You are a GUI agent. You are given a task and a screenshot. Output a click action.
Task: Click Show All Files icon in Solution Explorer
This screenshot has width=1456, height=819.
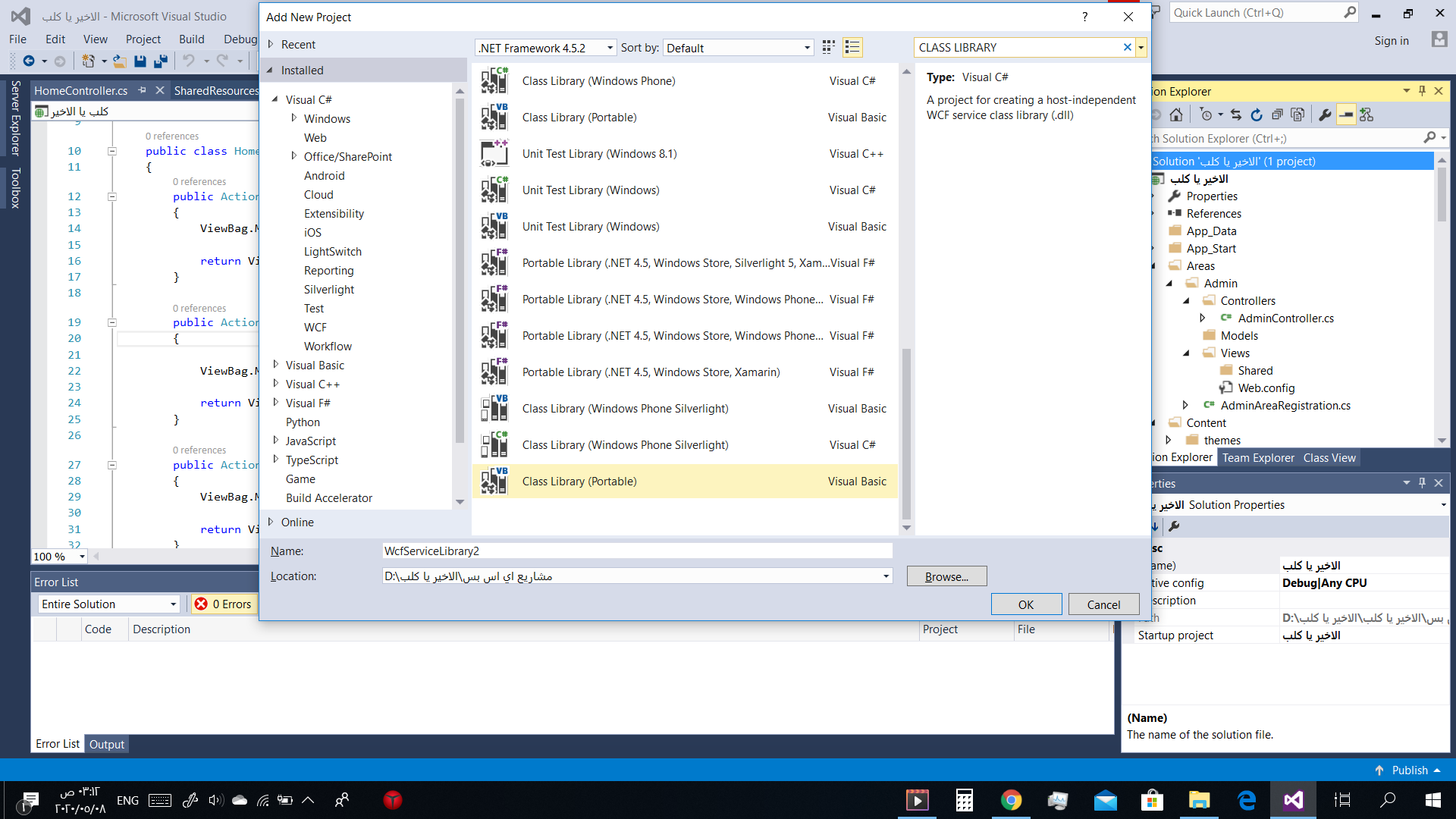pos(1298,115)
